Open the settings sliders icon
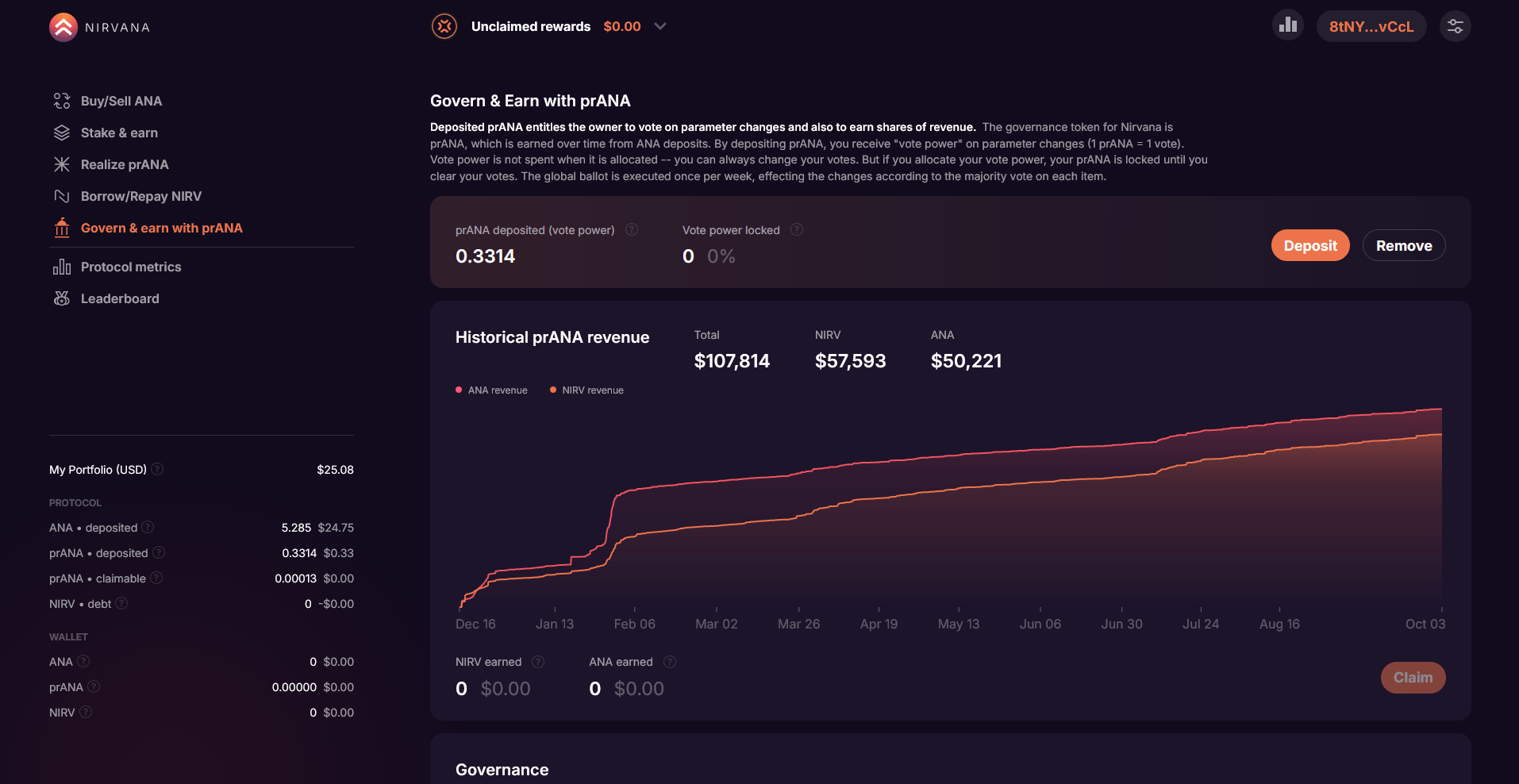 point(1456,26)
